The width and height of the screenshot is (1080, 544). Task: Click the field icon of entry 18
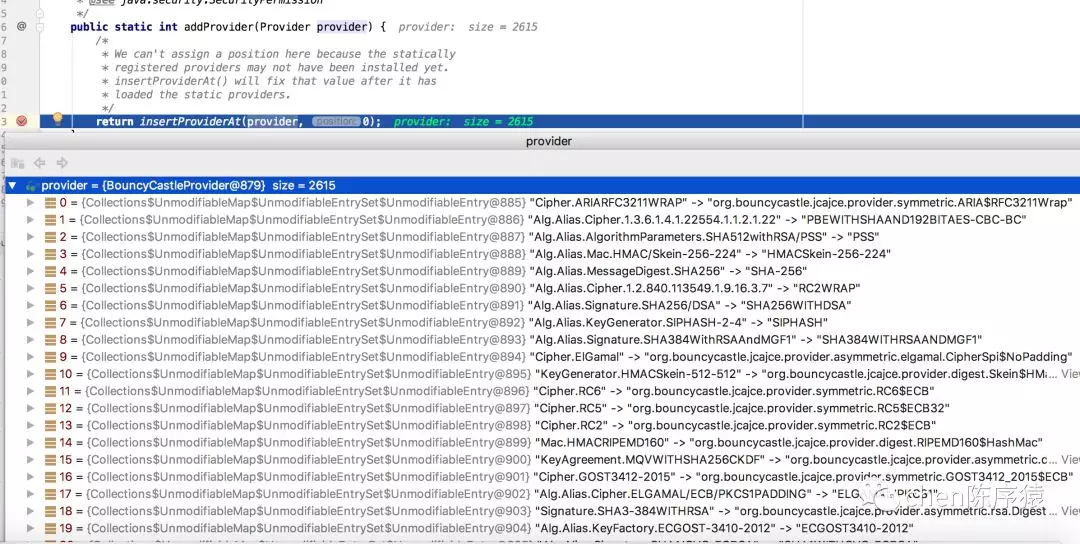tap(50, 511)
